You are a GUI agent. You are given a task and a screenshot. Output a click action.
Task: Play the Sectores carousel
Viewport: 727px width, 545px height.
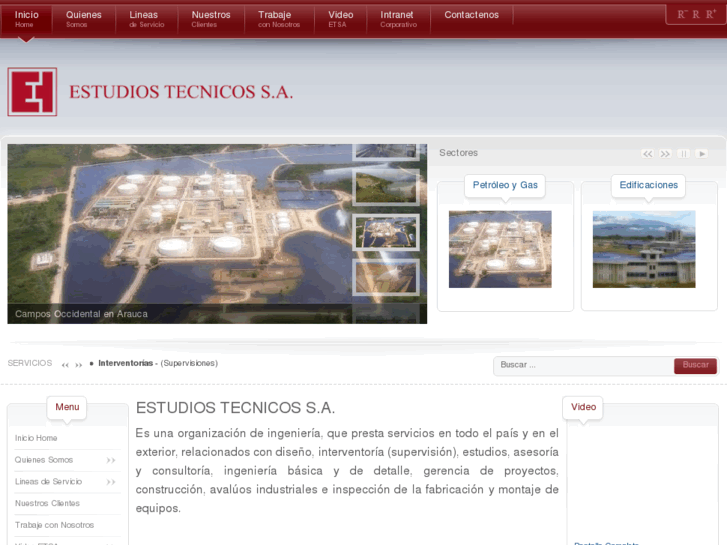pos(701,154)
